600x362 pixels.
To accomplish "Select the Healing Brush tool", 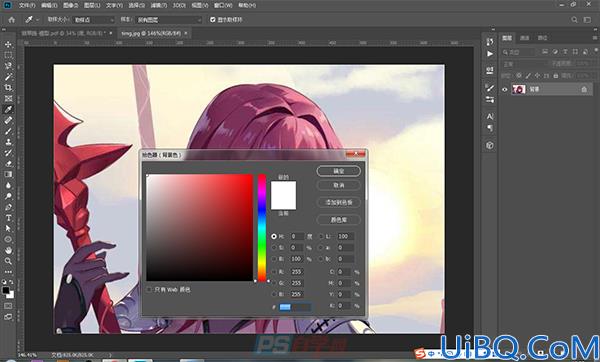I will (x=8, y=120).
